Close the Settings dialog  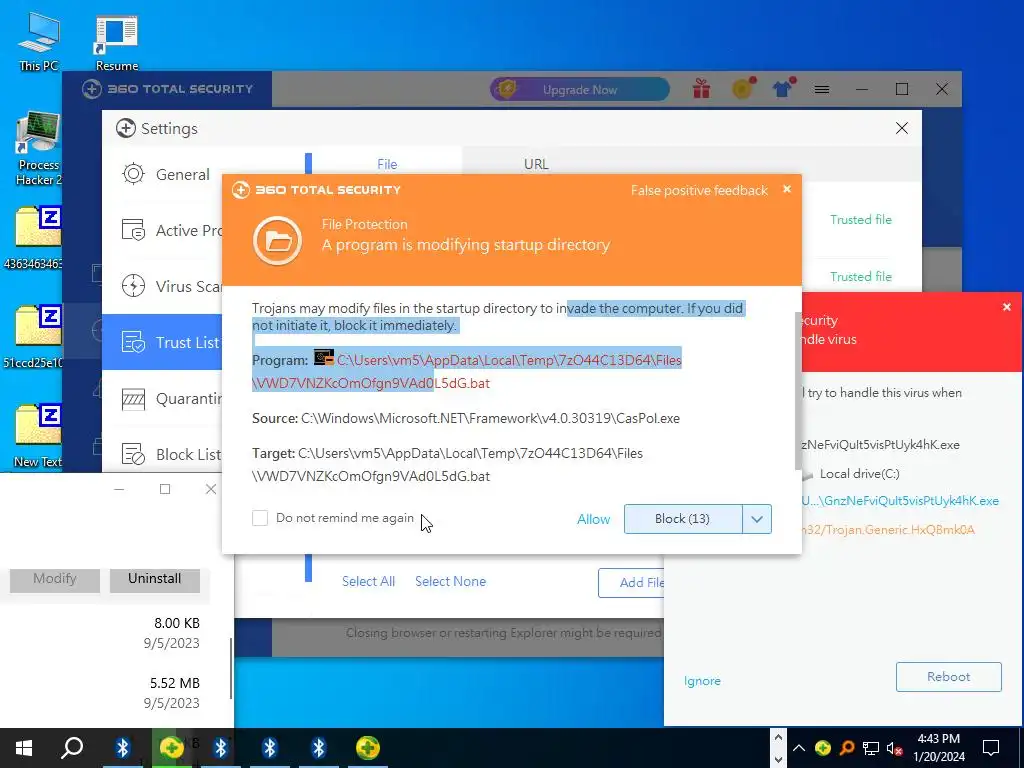[x=902, y=128]
